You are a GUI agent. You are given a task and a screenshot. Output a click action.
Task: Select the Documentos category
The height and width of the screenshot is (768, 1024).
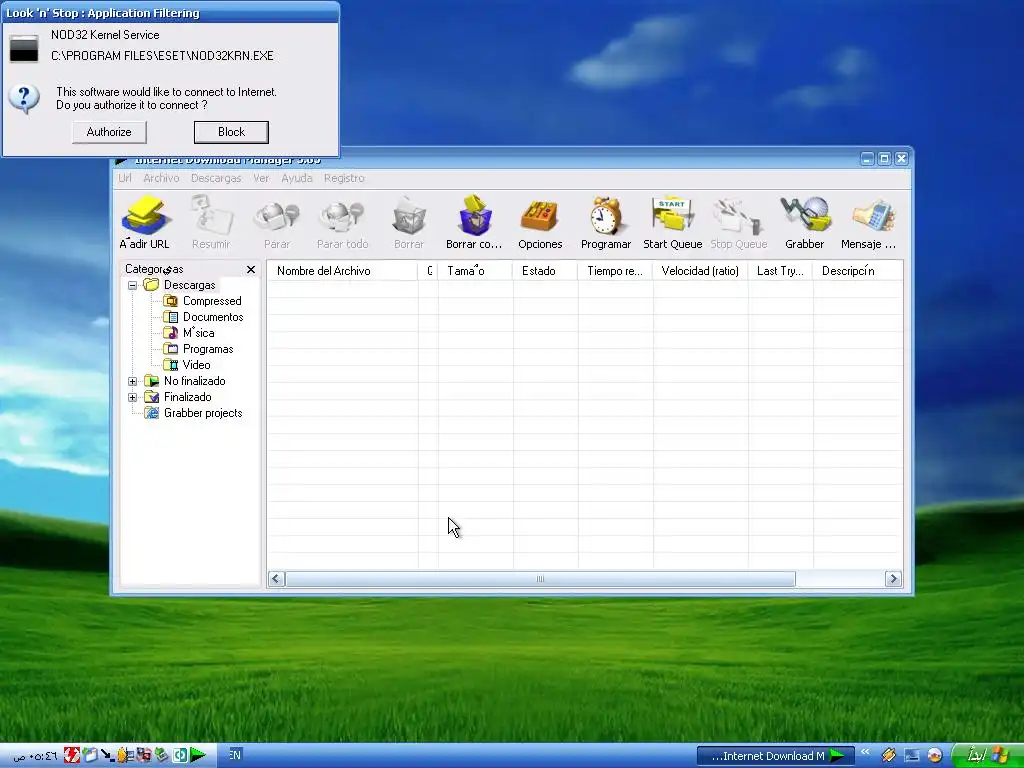[213, 317]
